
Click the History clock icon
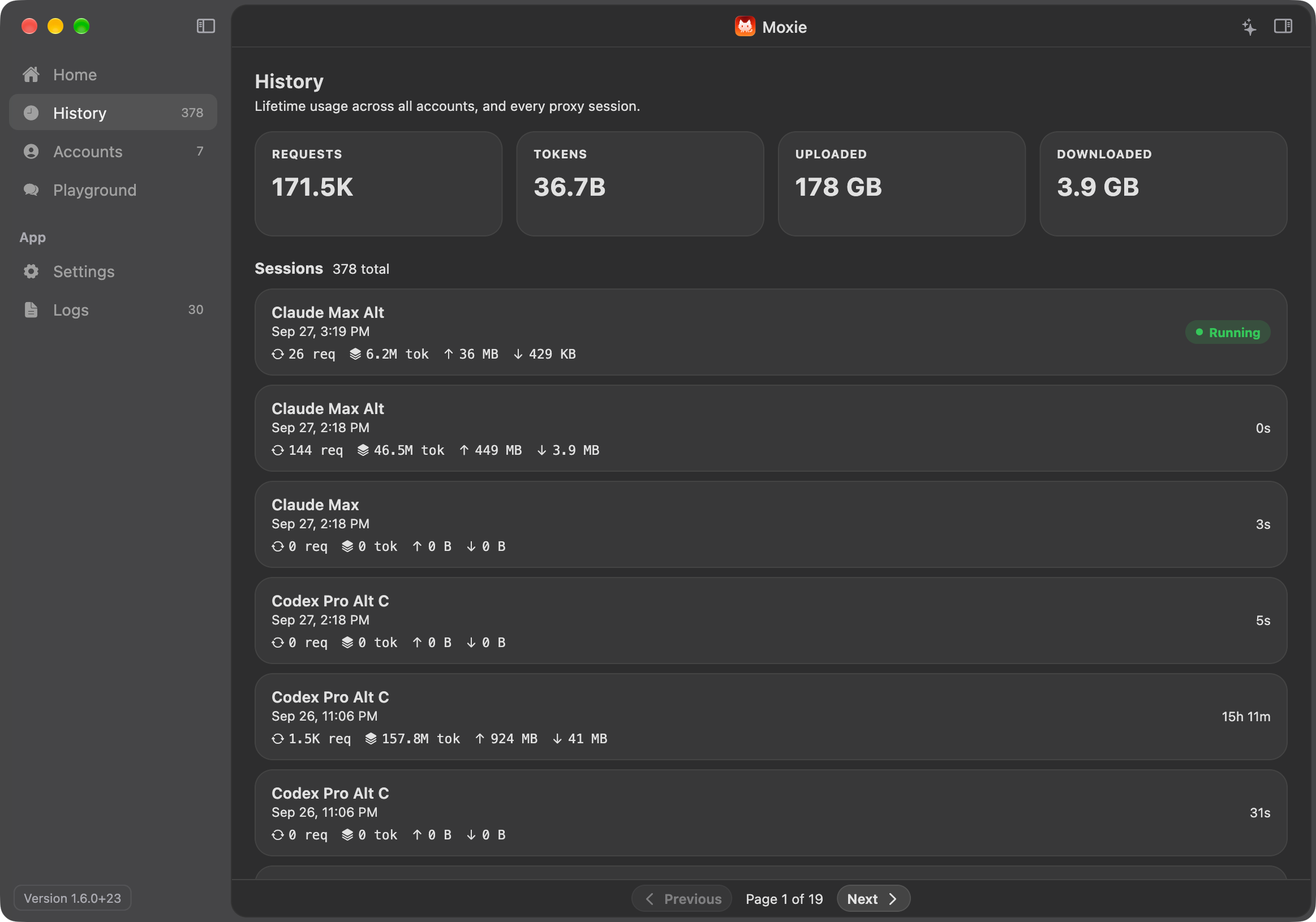(x=31, y=113)
